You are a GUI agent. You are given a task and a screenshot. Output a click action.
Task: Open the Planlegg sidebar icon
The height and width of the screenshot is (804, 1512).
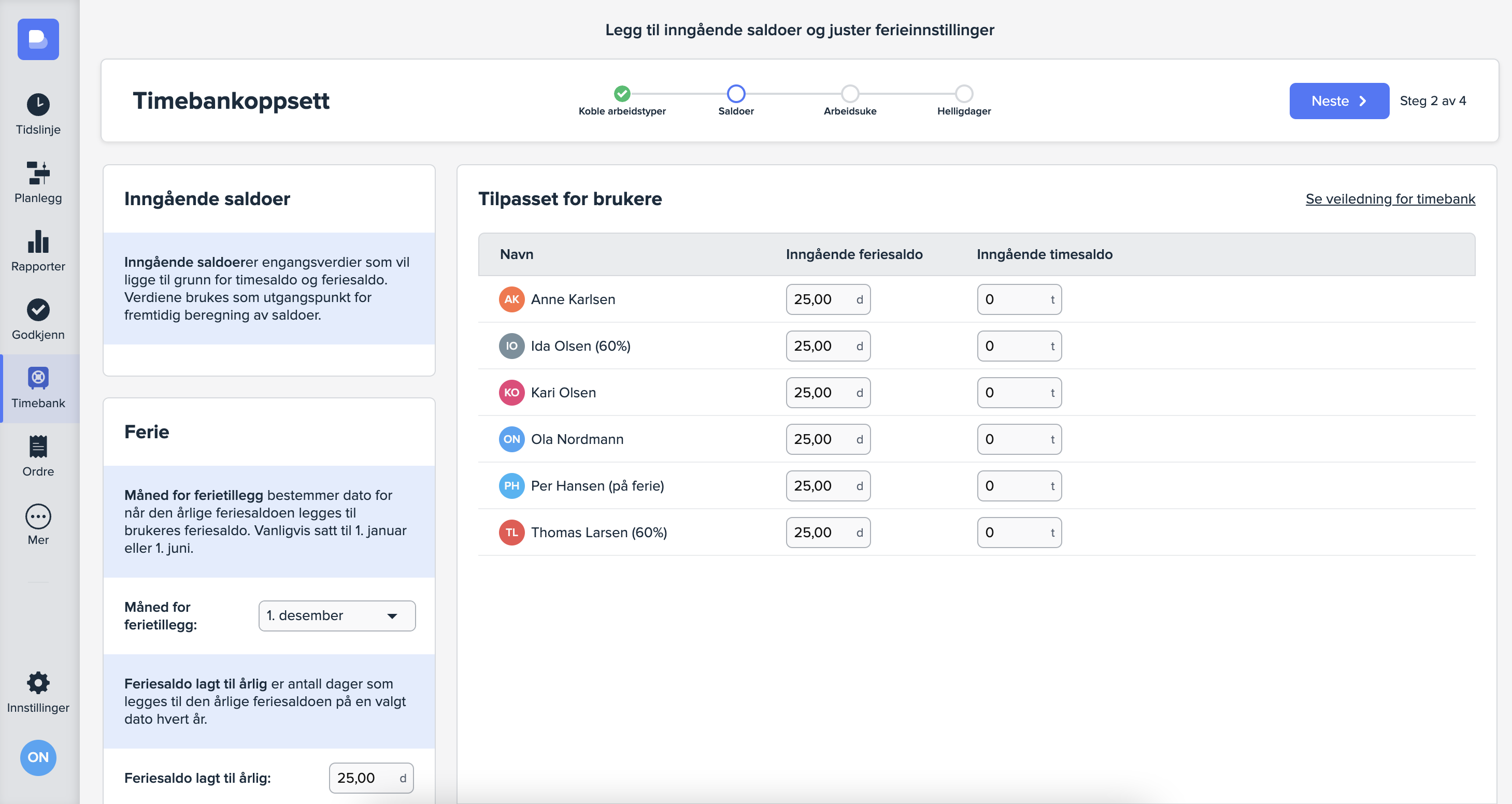coord(38,173)
